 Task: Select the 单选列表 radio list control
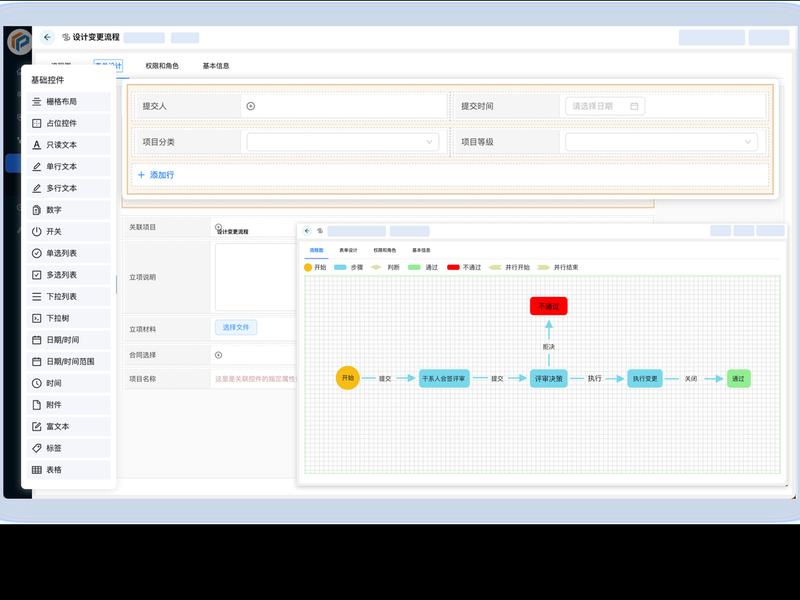[68, 253]
